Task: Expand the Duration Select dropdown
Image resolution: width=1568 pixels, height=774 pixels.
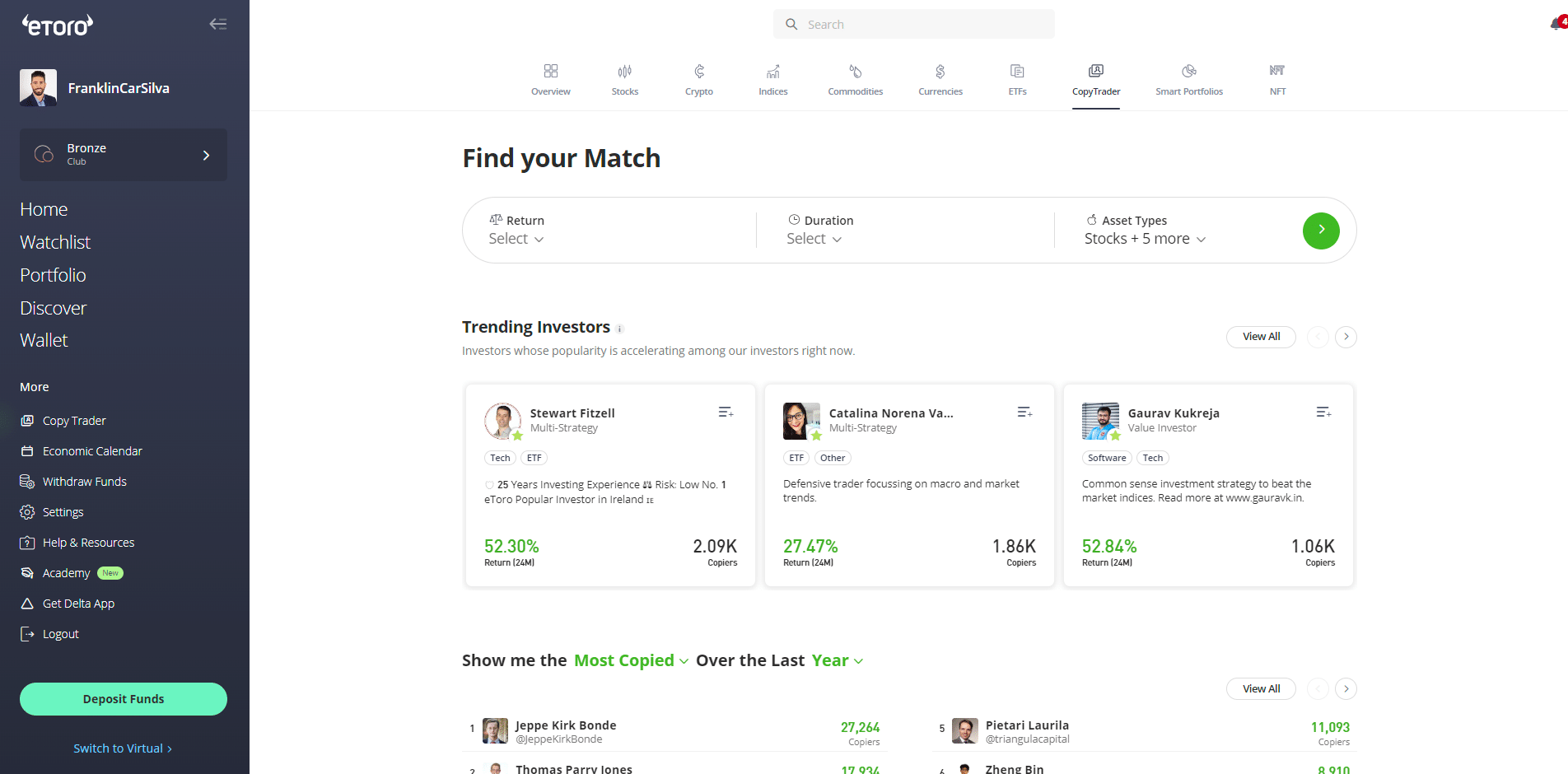Action: click(x=814, y=239)
